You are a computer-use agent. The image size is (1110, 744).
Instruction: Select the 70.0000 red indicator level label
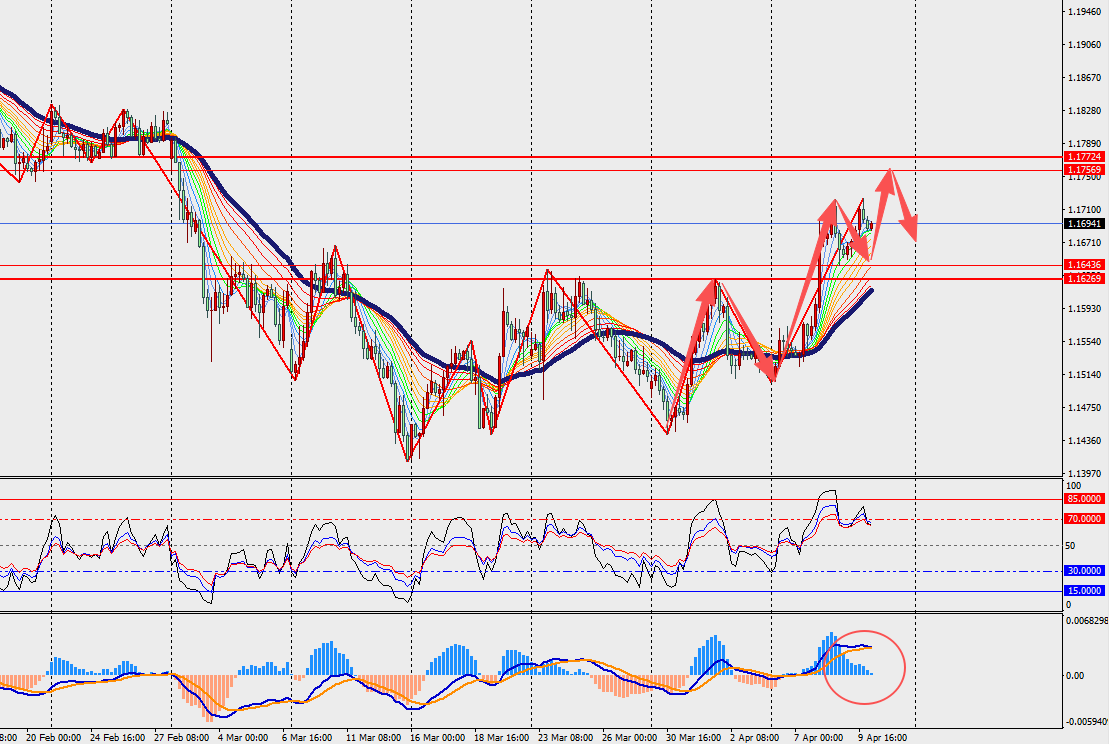click(1084, 519)
